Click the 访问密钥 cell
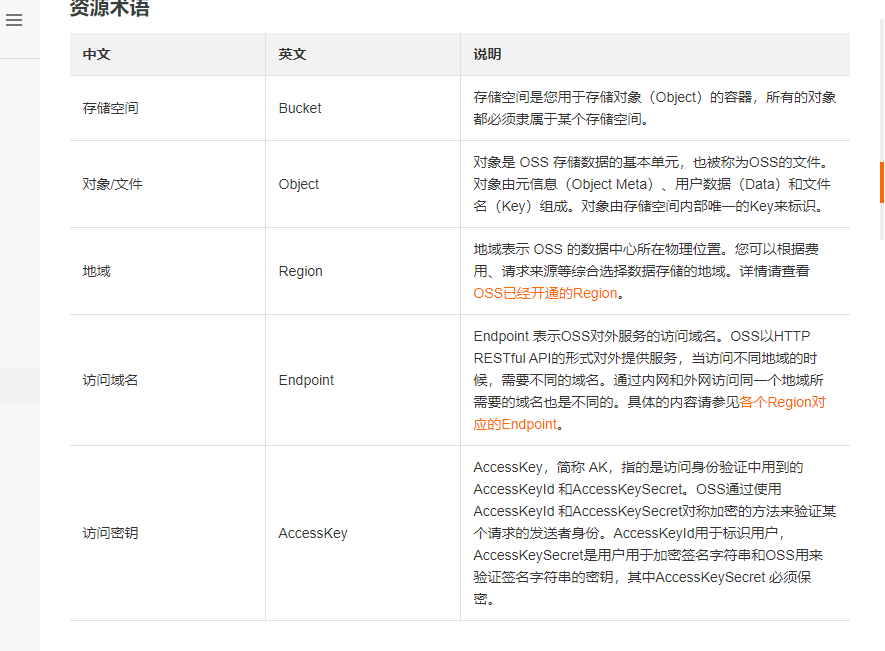The image size is (885, 651). tap(168, 534)
